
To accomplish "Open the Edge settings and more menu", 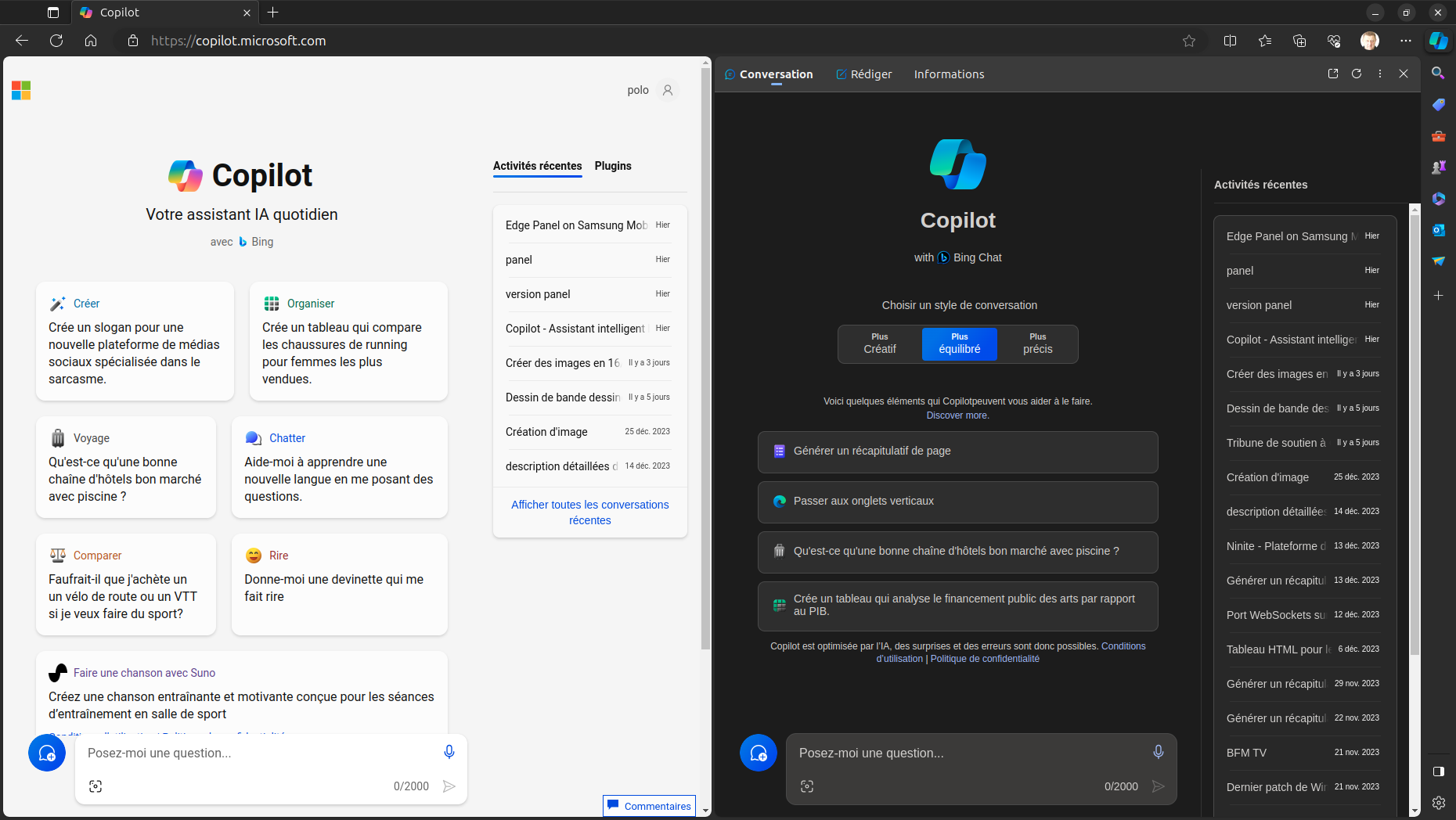I will tap(1406, 41).
